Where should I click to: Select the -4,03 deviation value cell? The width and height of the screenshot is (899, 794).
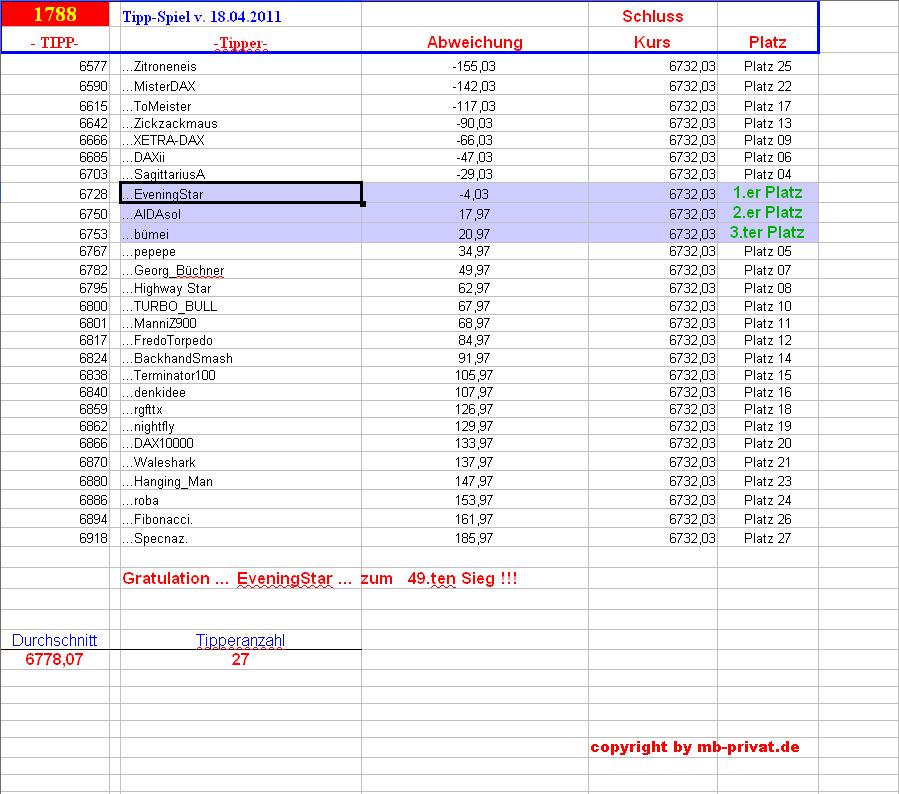coord(475,194)
